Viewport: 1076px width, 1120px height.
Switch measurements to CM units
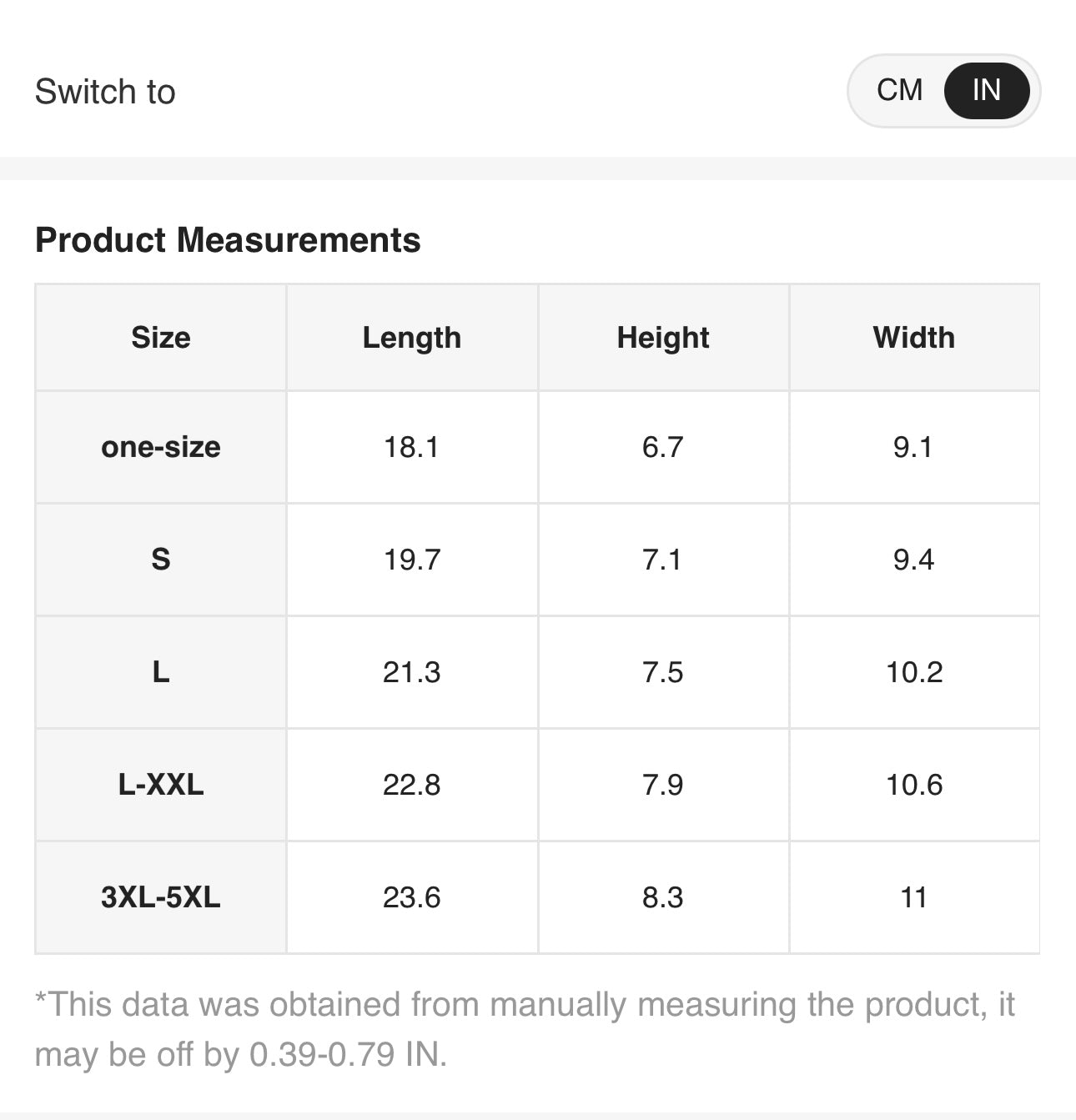tap(899, 90)
